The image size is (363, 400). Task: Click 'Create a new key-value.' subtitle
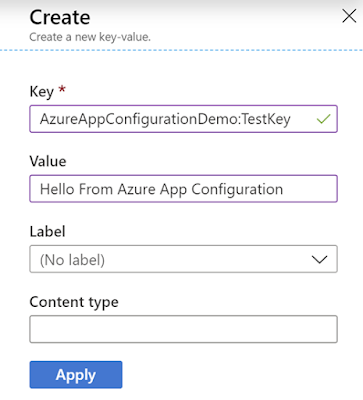tap(90, 37)
